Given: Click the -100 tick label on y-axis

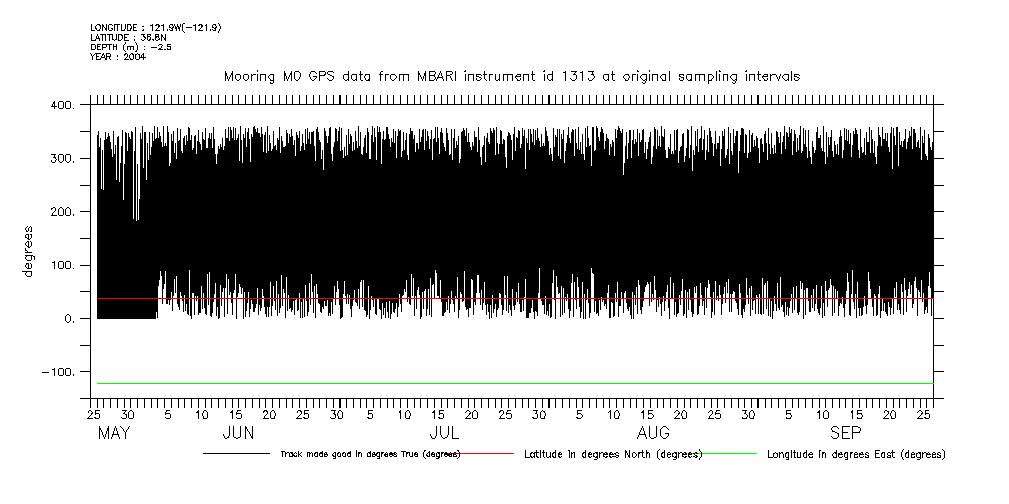Looking at the screenshot, I should point(58,372).
